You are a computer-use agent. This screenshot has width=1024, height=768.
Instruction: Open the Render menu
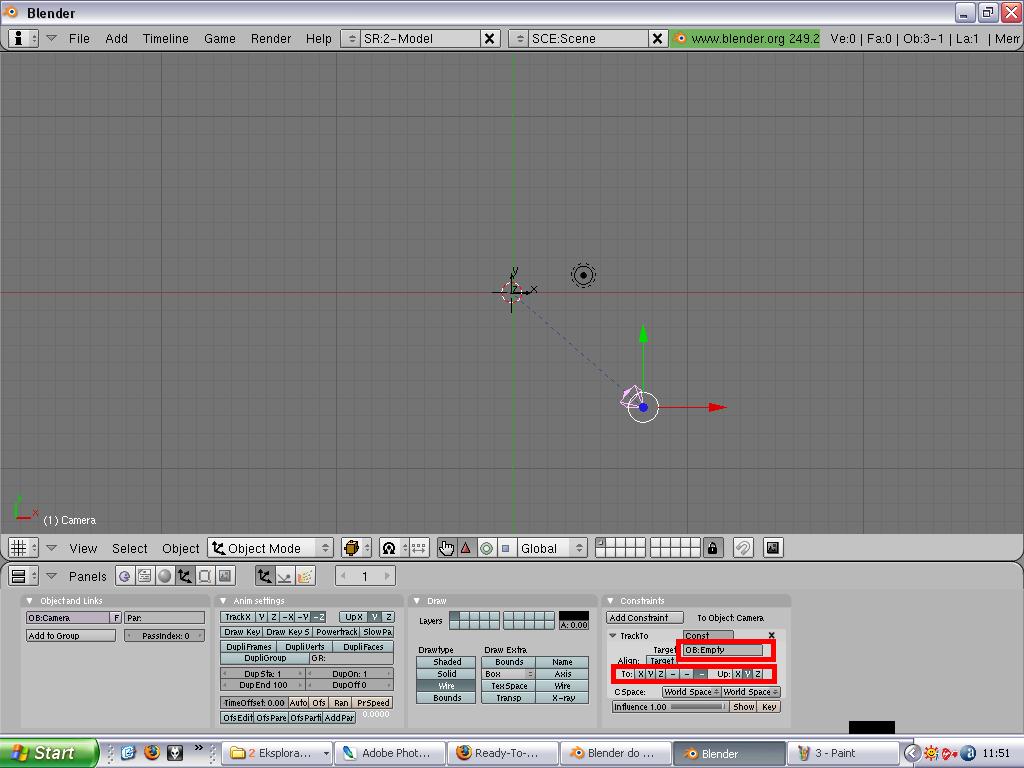(x=270, y=39)
